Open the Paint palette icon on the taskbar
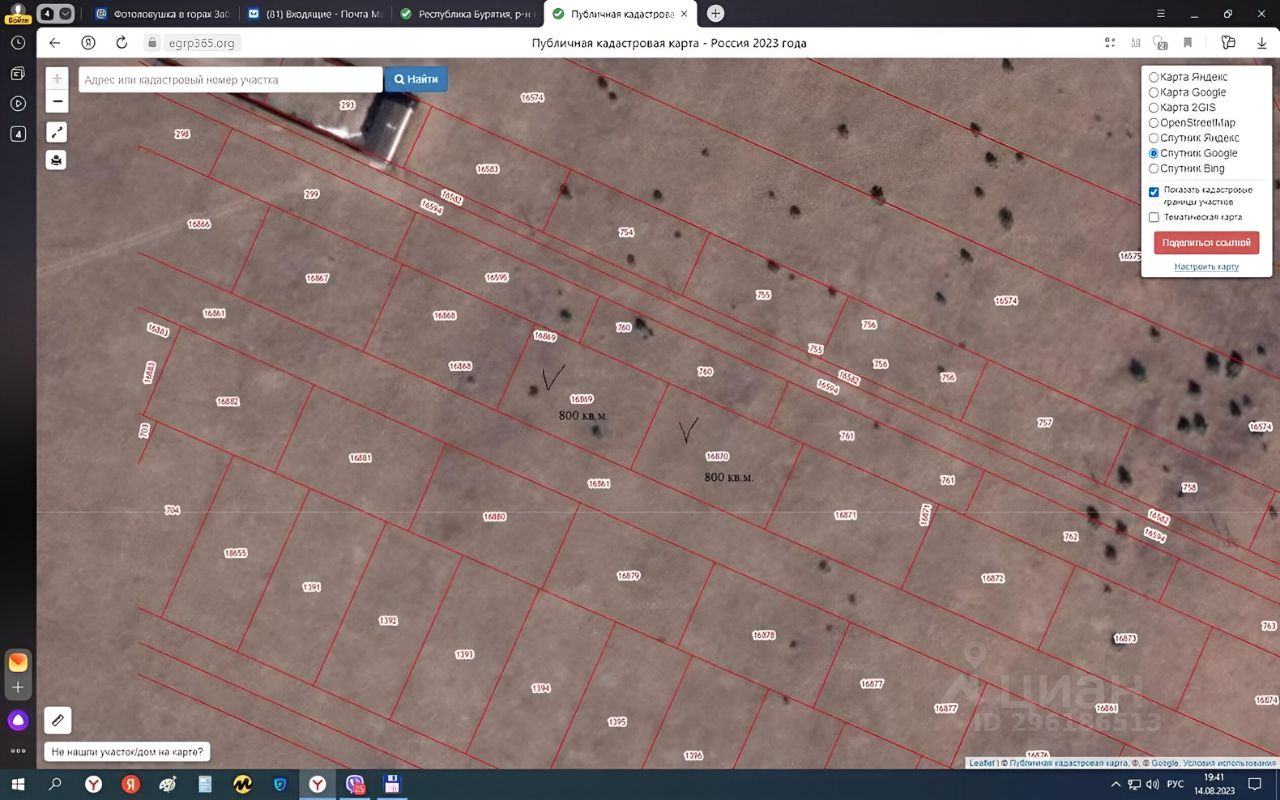Screen dimensions: 1280x800 [x=168, y=784]
